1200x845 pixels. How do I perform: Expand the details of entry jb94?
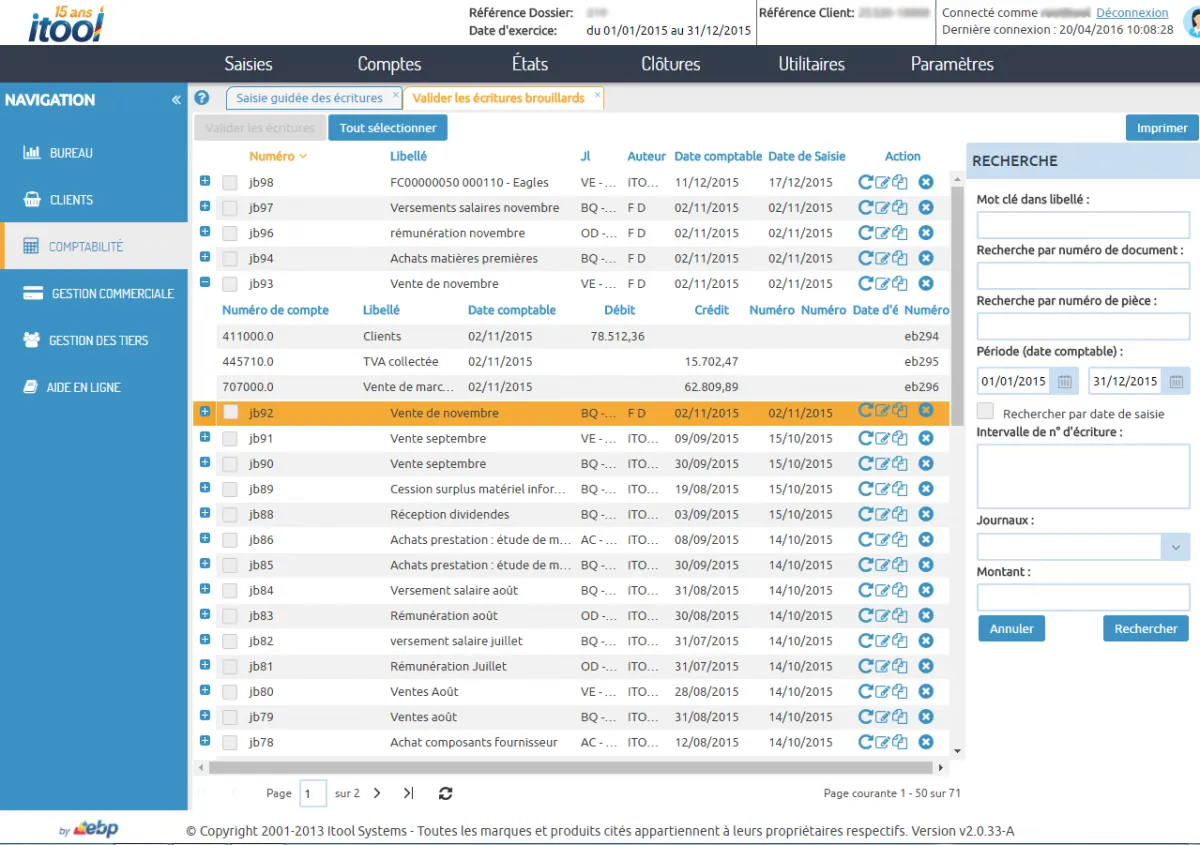coord(205,257)
